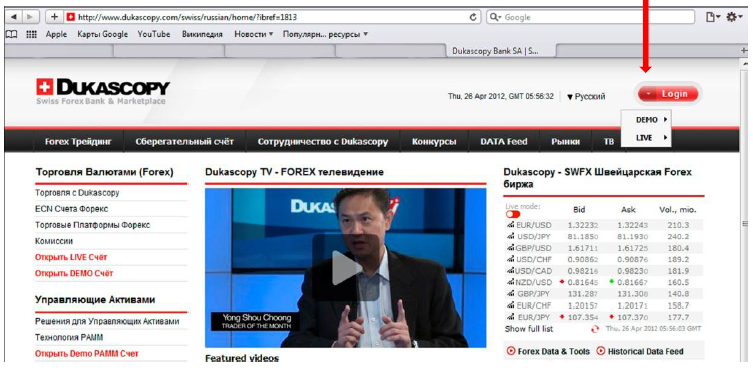Click the EUR/USD chart icon

[510, 225]
